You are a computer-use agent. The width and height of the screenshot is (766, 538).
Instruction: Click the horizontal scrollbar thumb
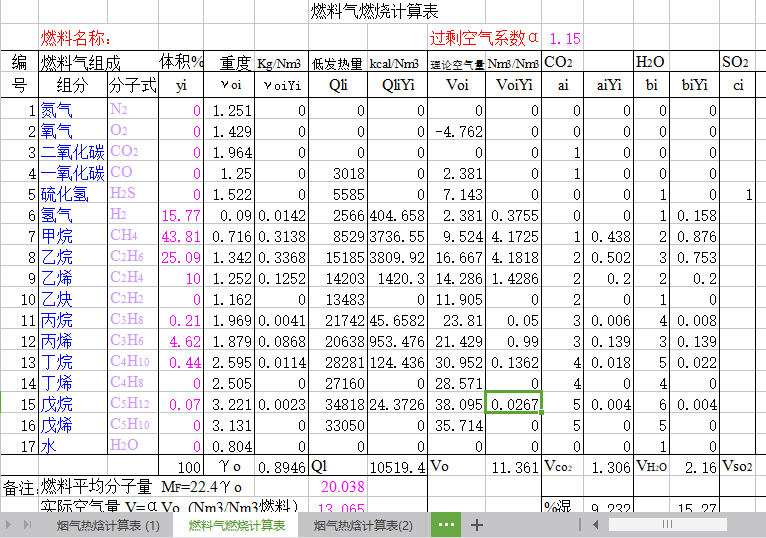click(x=667, y=524)
